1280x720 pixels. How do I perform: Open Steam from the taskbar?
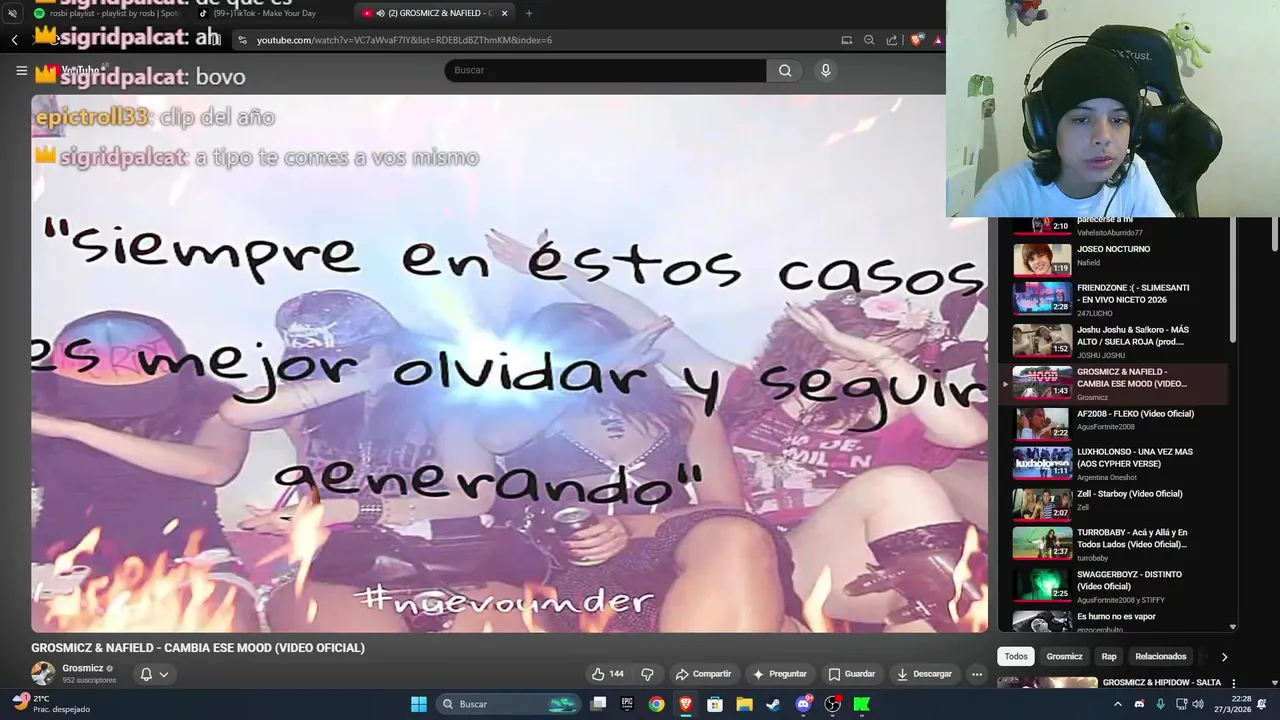tap(773, 704)
